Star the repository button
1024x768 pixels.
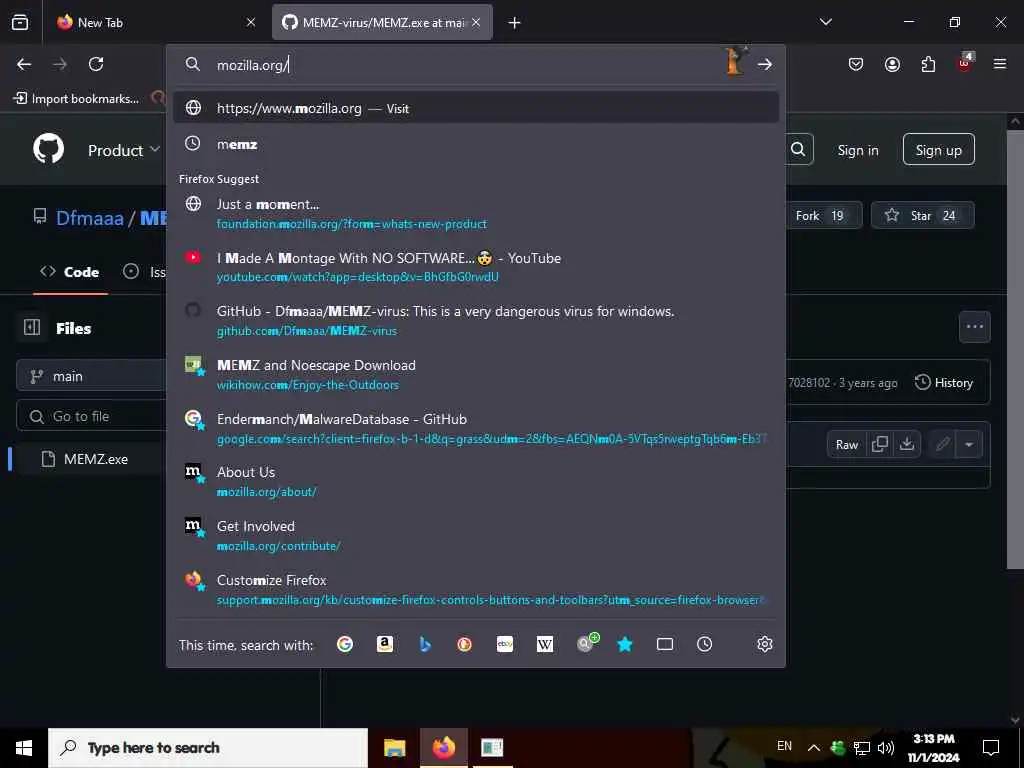[x=922, y=216]
